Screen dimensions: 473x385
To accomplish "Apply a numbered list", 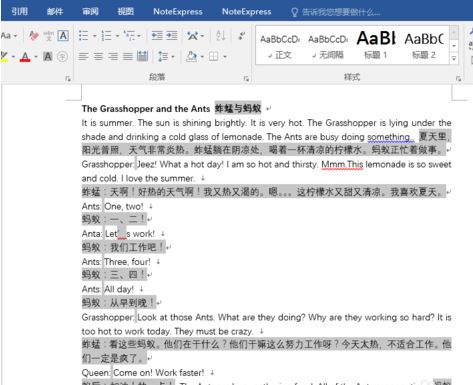I will [106, 35].
